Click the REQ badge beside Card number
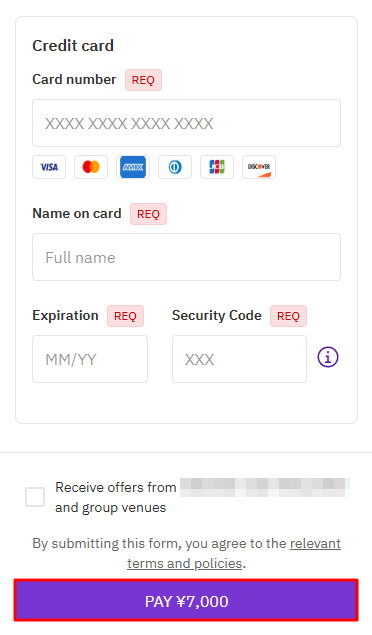The height and width of the screenshot is (635, 372). 143,80
